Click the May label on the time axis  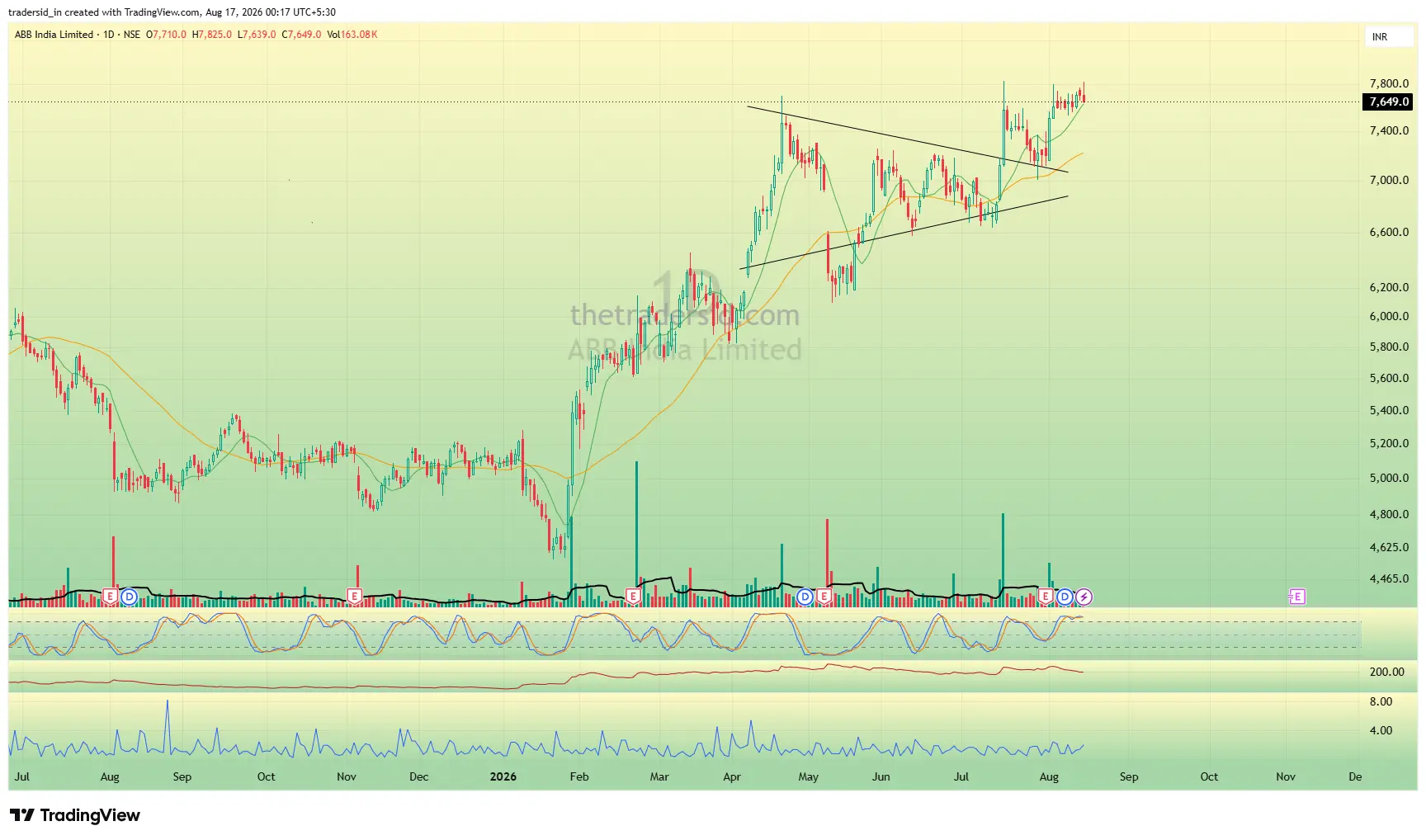808,776
